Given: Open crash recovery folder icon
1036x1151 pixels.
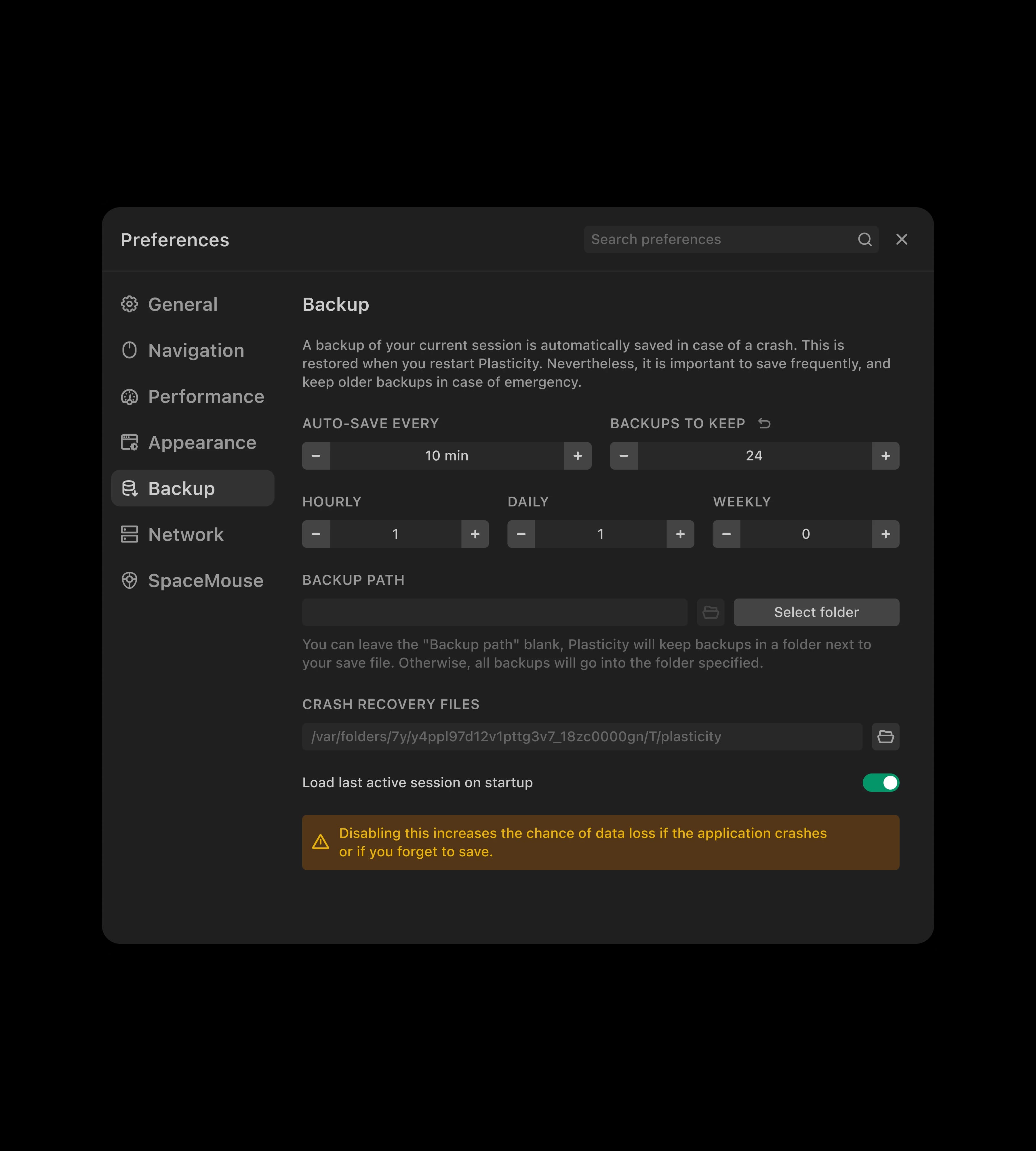Looking at the screenshot, I should pyautogui.click(x=885, y=737).
